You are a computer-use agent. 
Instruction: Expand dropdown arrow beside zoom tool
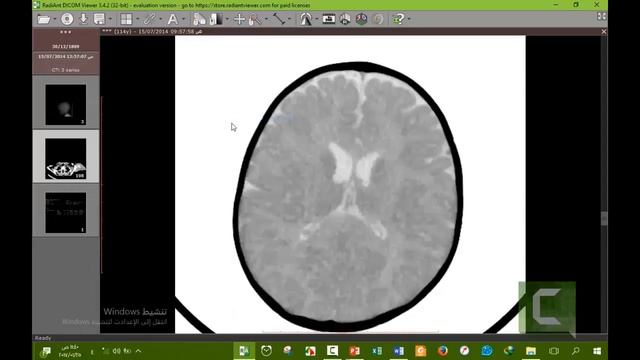pos(266,19)
